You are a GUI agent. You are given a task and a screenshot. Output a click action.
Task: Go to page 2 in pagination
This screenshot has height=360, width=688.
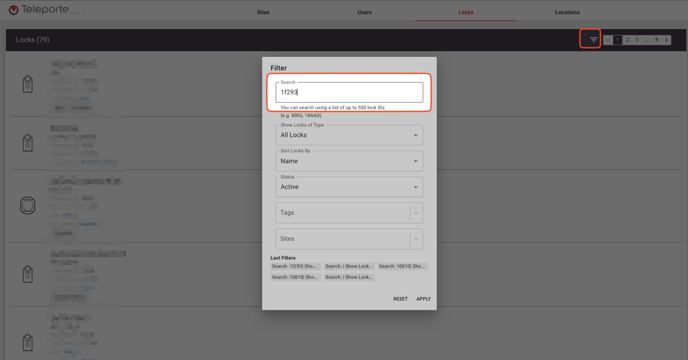[627, 40]
